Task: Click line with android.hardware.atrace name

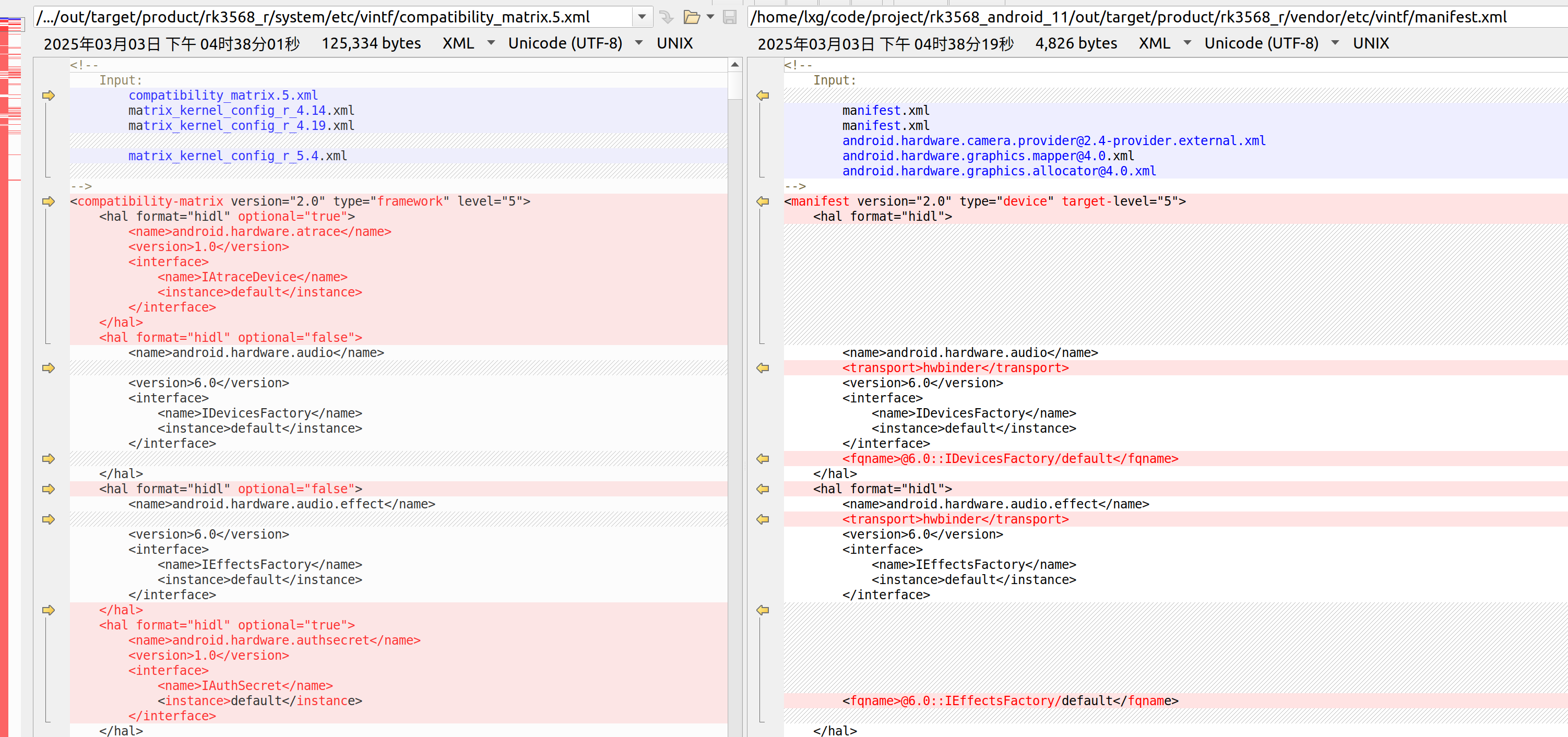Action: click(x=260, y=232)
